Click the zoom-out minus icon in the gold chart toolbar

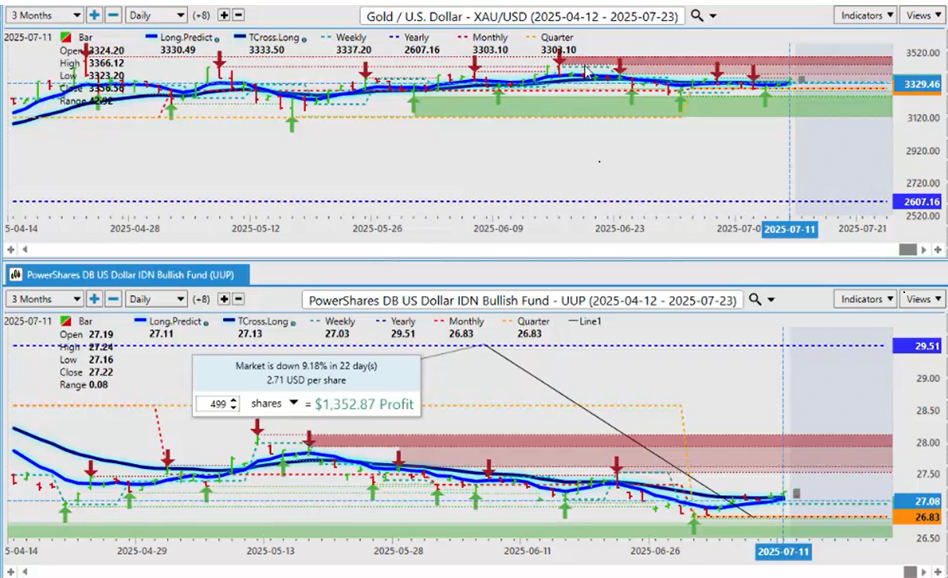coord(113,16)
